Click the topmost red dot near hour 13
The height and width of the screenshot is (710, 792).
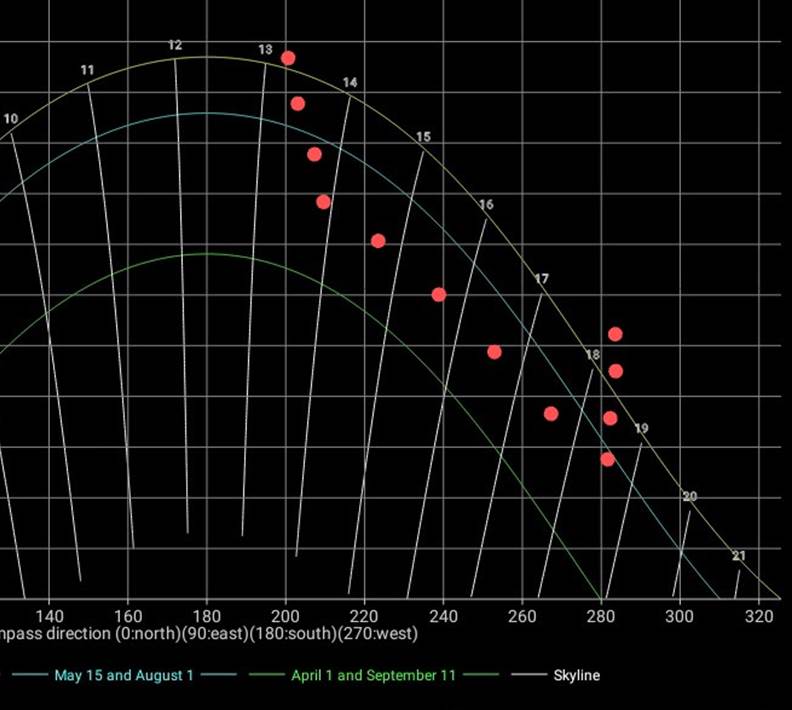pyautogui.click(x=288, y=58)
